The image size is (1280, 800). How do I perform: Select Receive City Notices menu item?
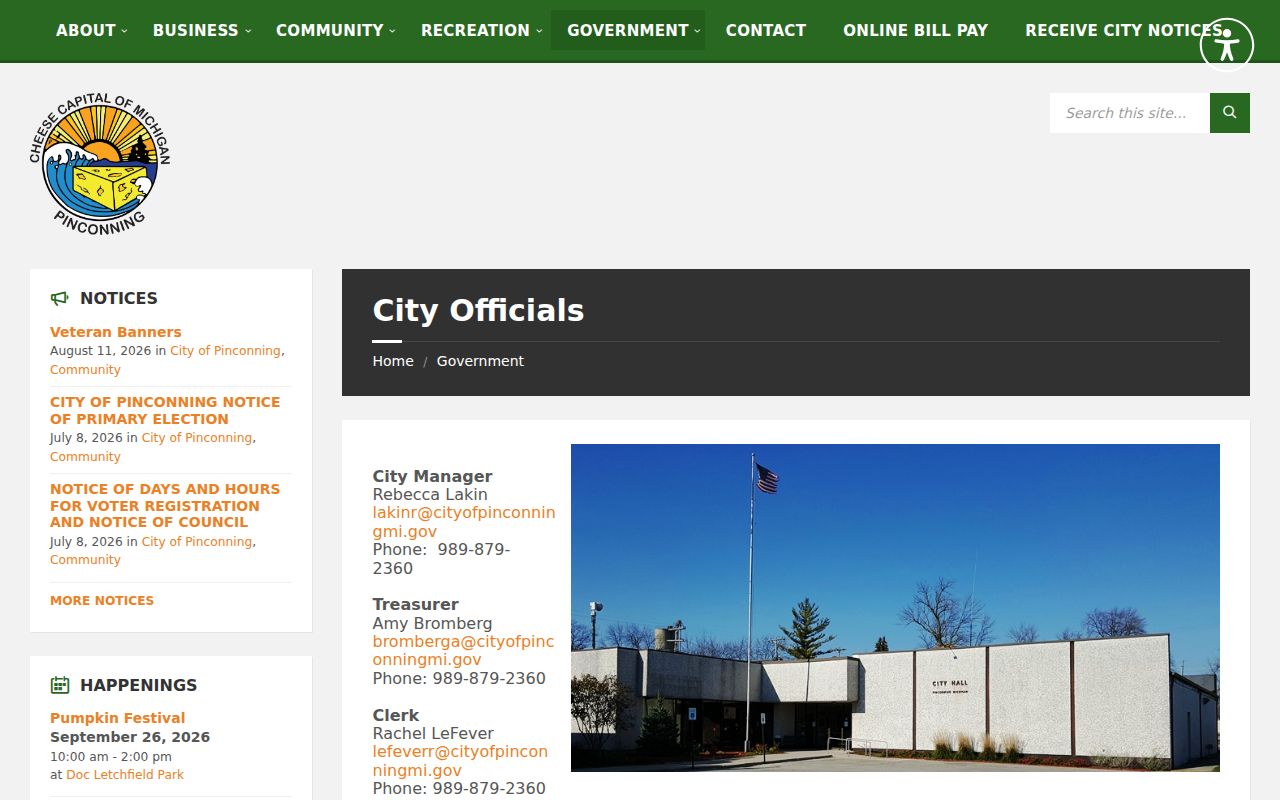point(1123,30)
